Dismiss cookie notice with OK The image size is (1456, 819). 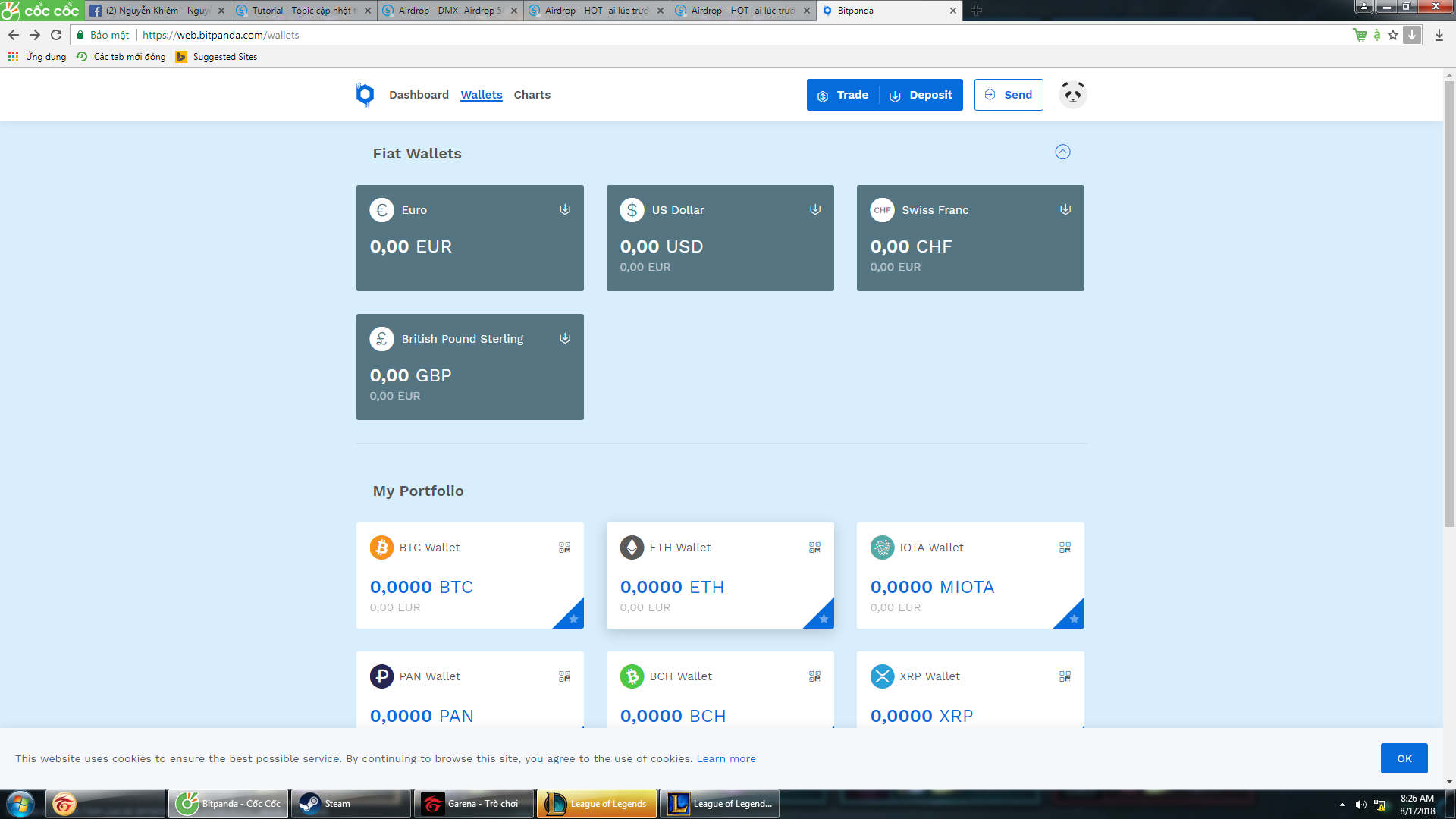(1404, 758)
